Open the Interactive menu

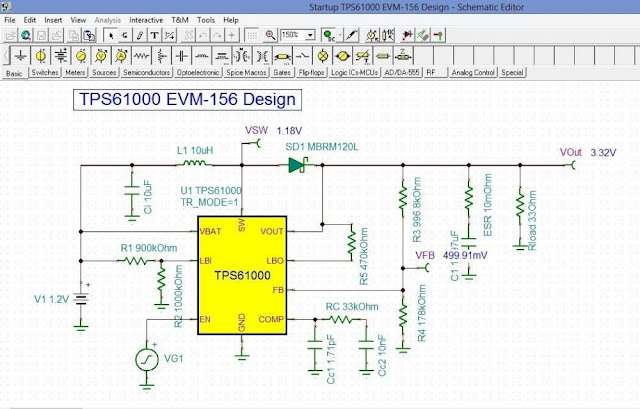click(x=146, y=20)
